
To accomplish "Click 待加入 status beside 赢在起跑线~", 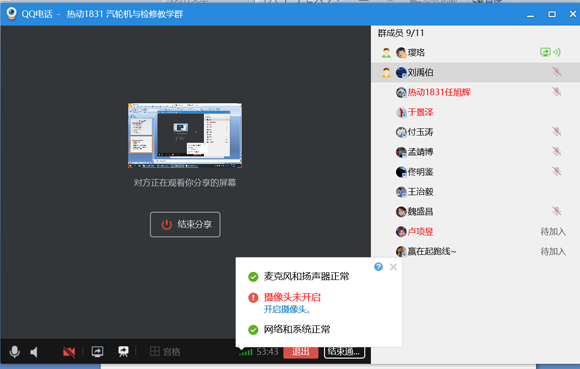I will (553, 252).
